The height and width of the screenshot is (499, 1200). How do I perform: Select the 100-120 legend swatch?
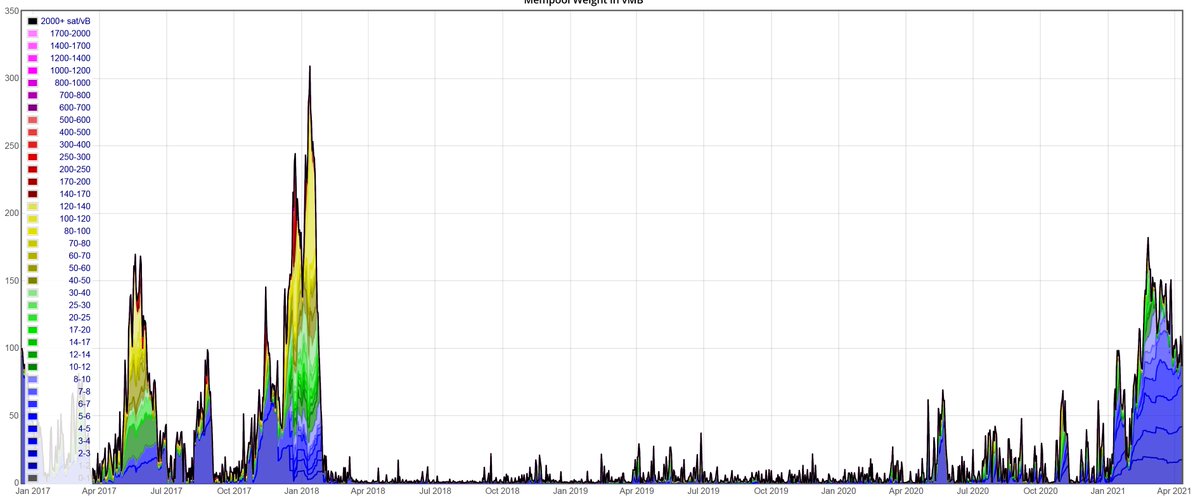33,219
